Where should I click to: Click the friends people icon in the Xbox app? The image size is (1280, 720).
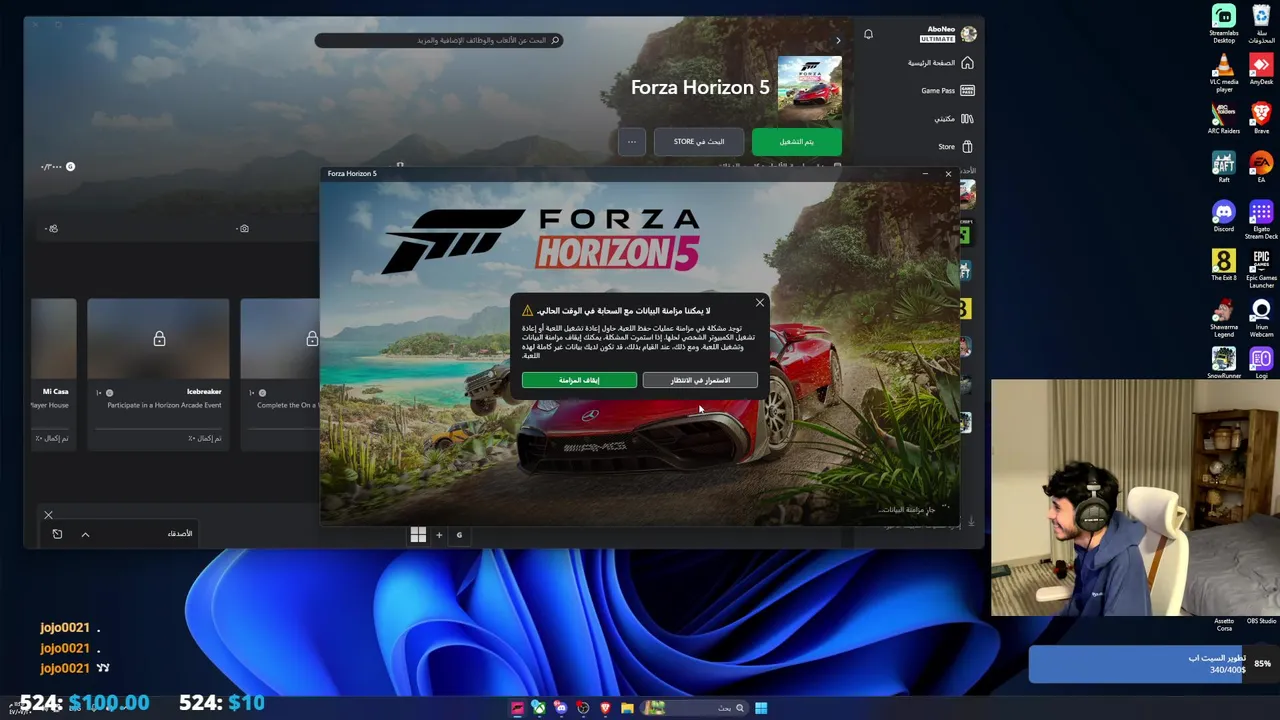click(52, 229)
